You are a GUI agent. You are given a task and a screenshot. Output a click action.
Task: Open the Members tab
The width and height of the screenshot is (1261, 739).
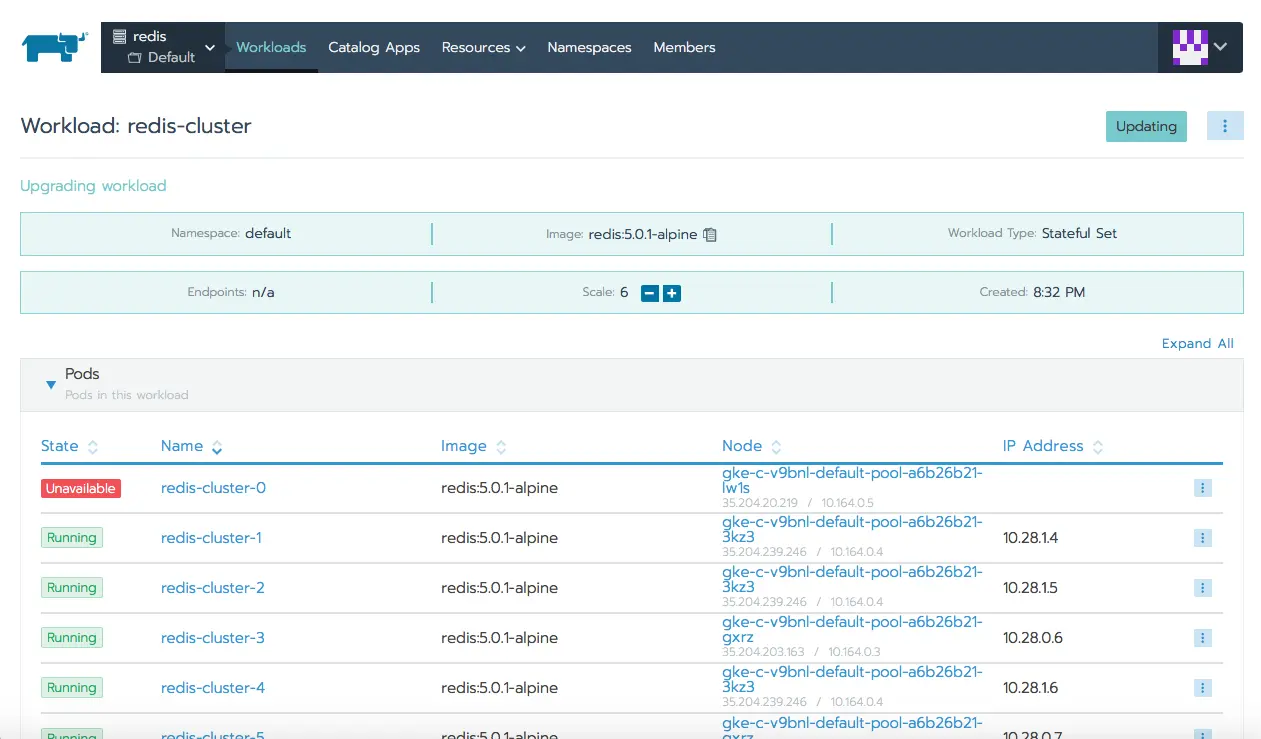tap(684, 47)
